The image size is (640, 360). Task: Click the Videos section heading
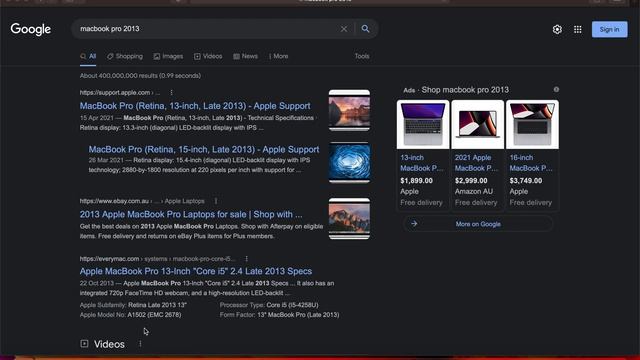pyautogui.click(x=109, y=344)
